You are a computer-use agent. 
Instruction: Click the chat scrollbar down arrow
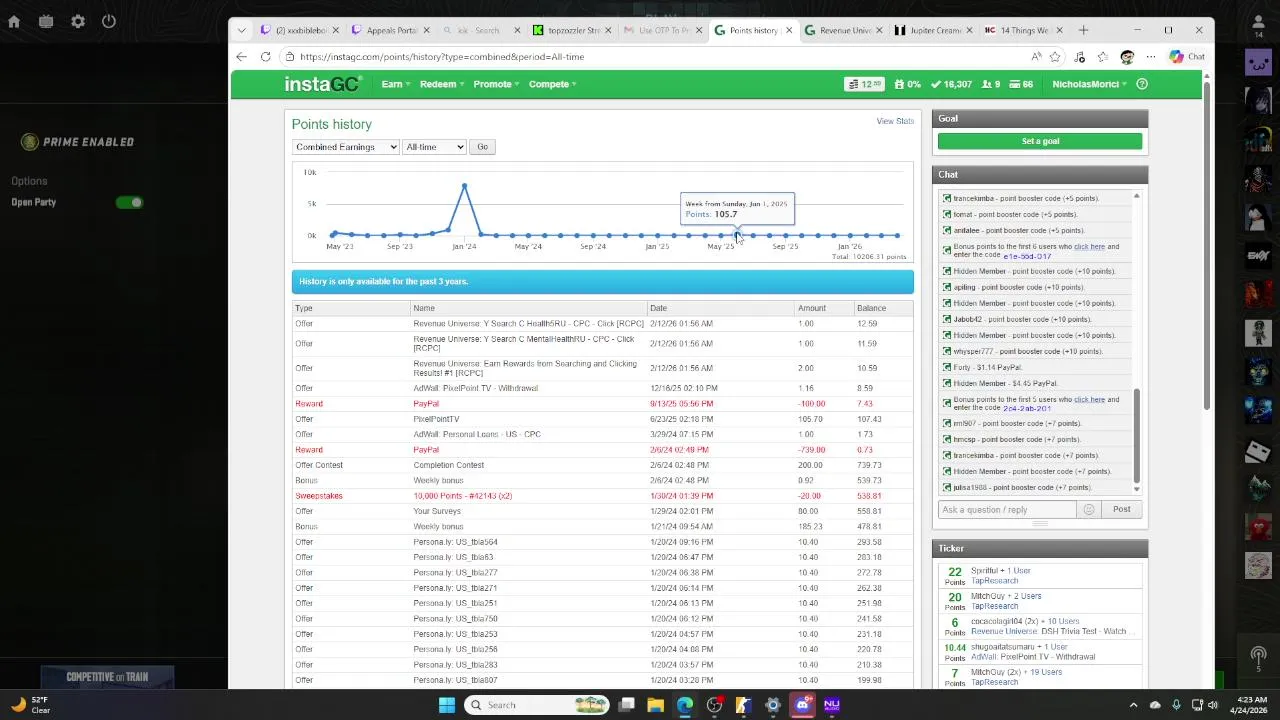(1136, 489)
